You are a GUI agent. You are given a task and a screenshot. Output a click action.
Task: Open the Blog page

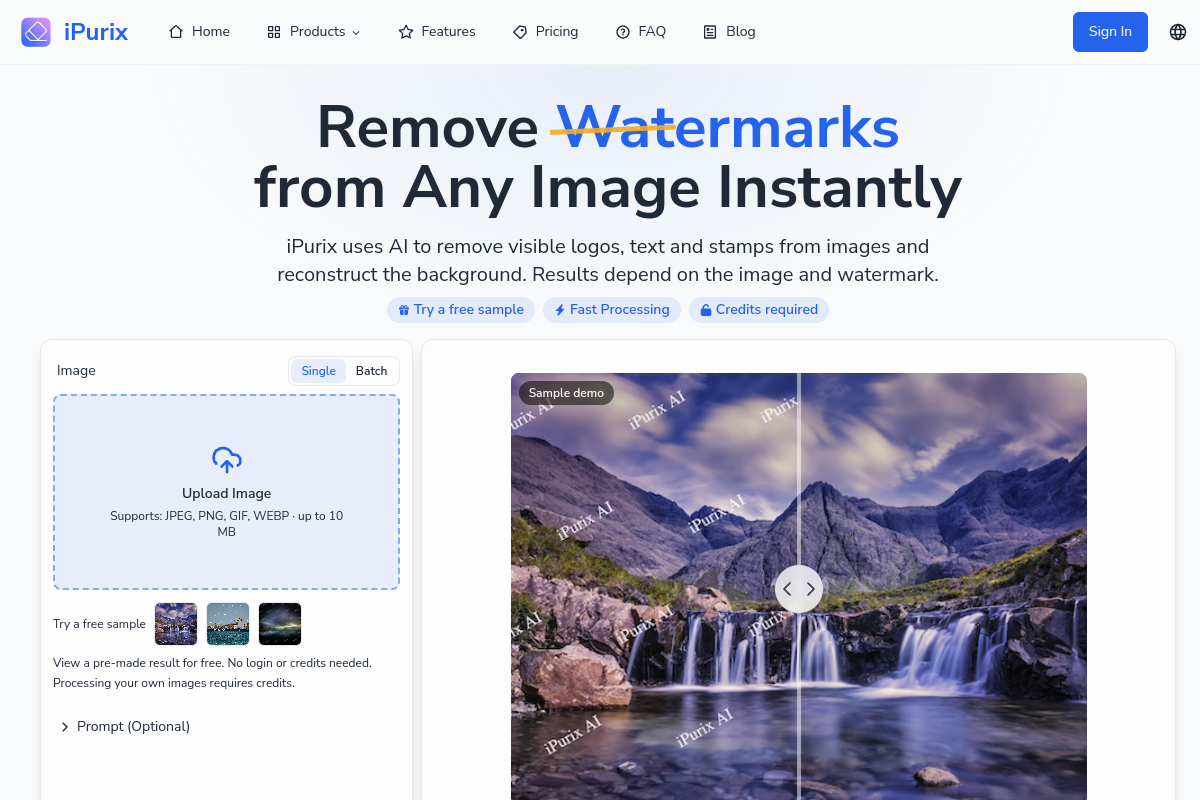pyautogui.click(x=730, y=32)
